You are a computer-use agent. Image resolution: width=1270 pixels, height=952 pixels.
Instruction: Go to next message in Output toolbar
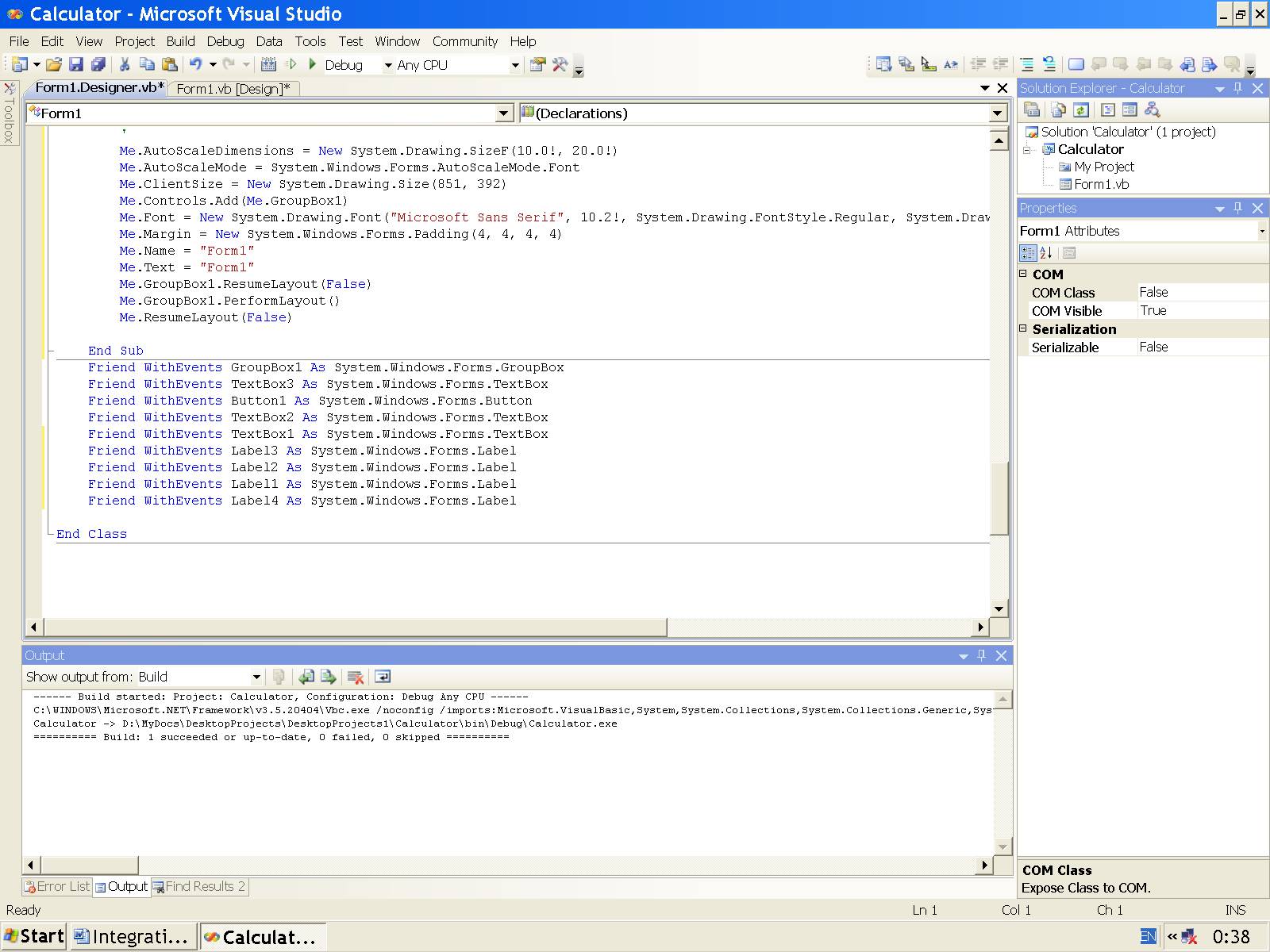(x=328, y=677)
